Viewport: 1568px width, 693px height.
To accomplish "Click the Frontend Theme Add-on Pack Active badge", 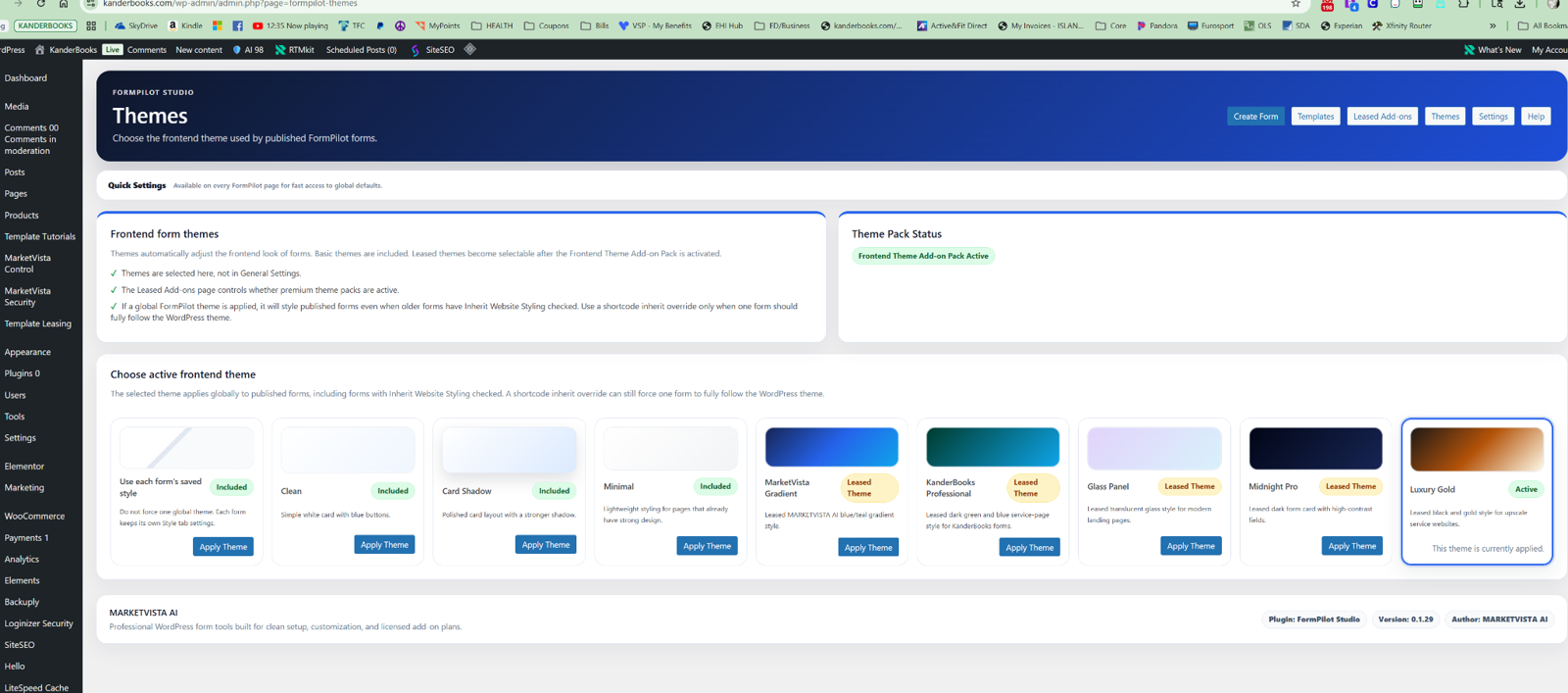I will point(923,256).
